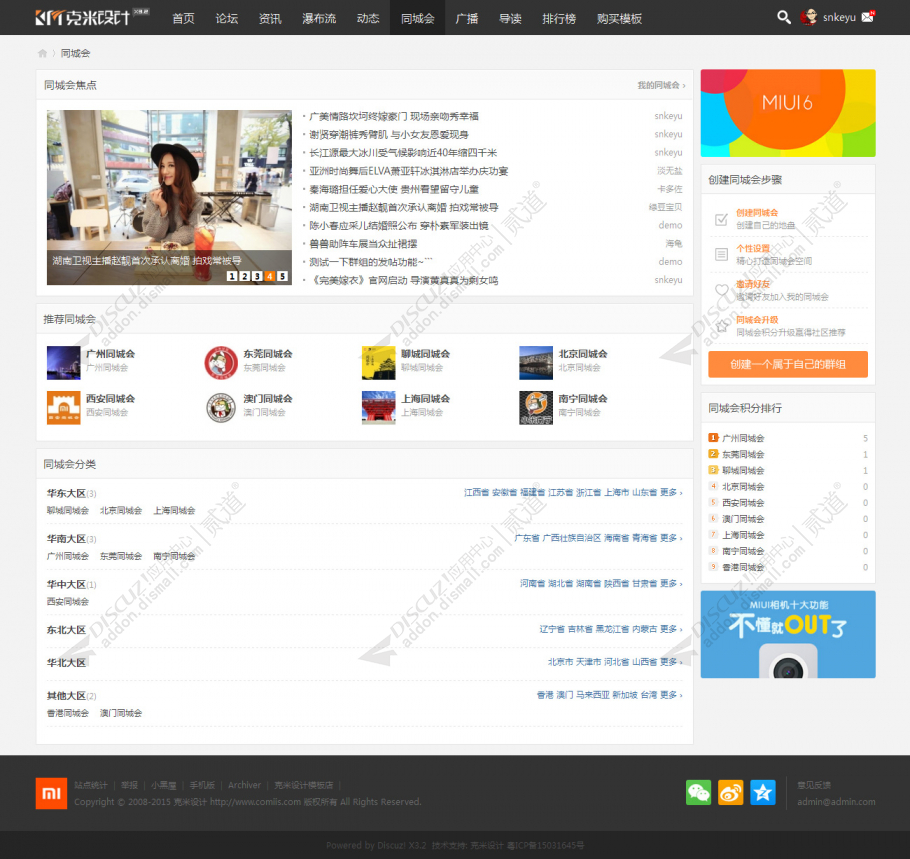Open article 长江源最大冰川受气候影响
Screen dimensions: 910x859
tap(403, 153)
